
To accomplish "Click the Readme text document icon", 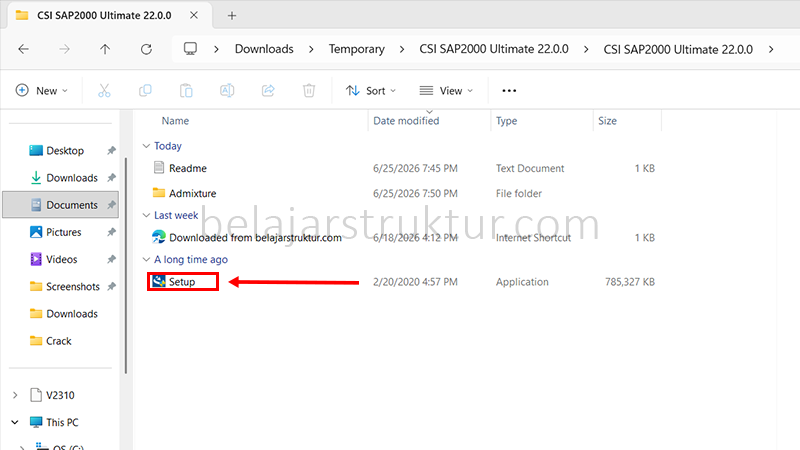I will tap(159, 167).
